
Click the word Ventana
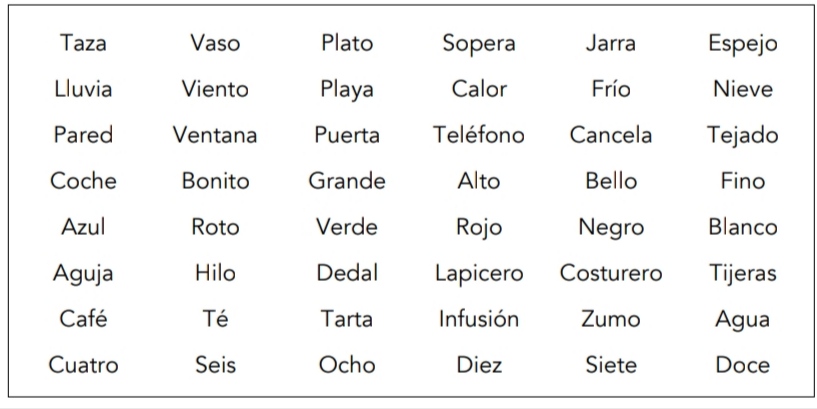215,135
